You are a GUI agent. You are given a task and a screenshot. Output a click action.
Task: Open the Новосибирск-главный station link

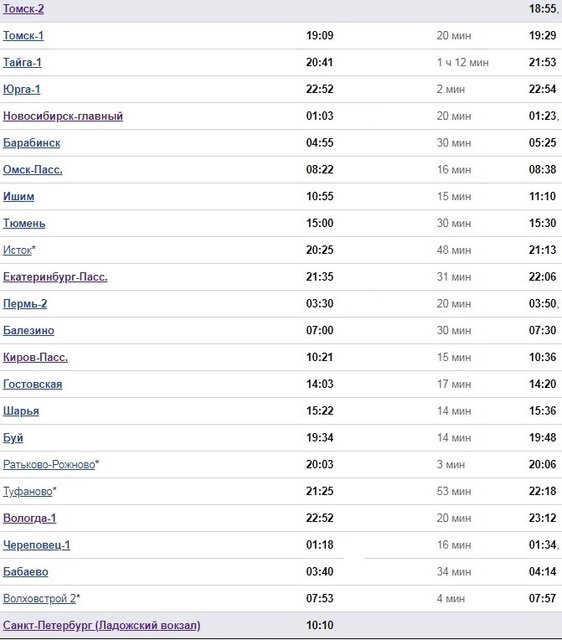tap(63, 116)
